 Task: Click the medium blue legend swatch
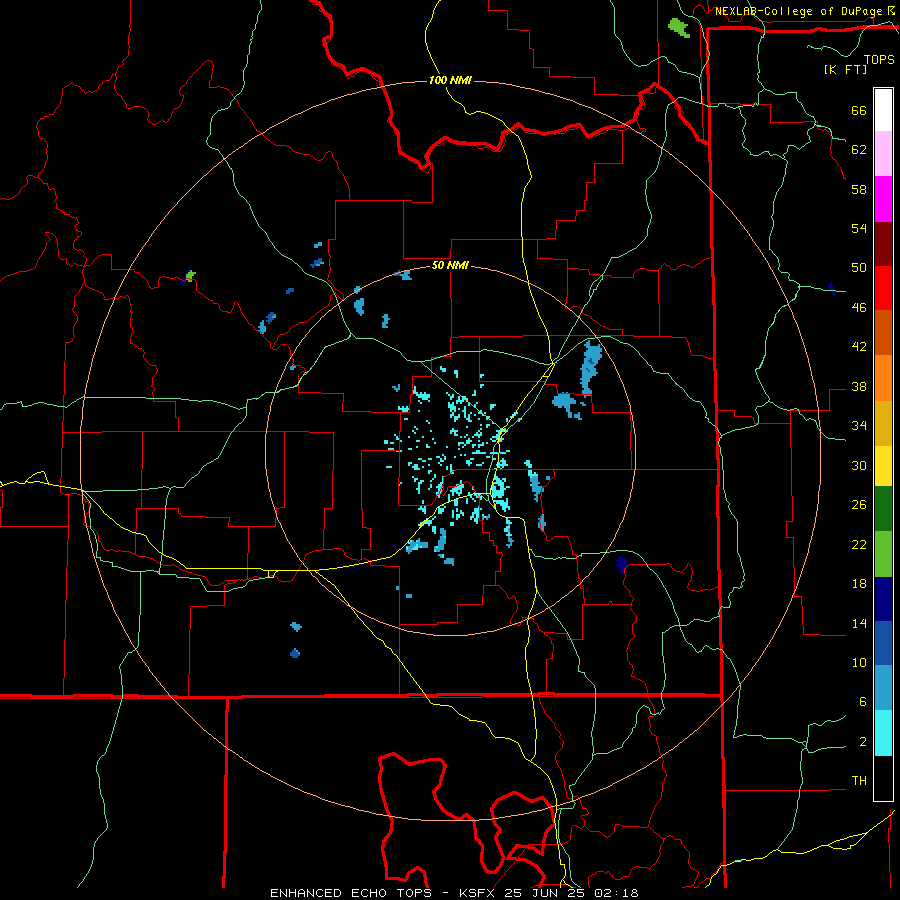[x=883, y=643]
